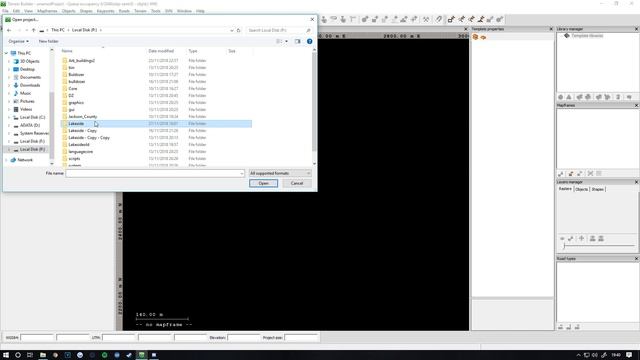
Task: Close the Road types panel
Action: point(636,259)
